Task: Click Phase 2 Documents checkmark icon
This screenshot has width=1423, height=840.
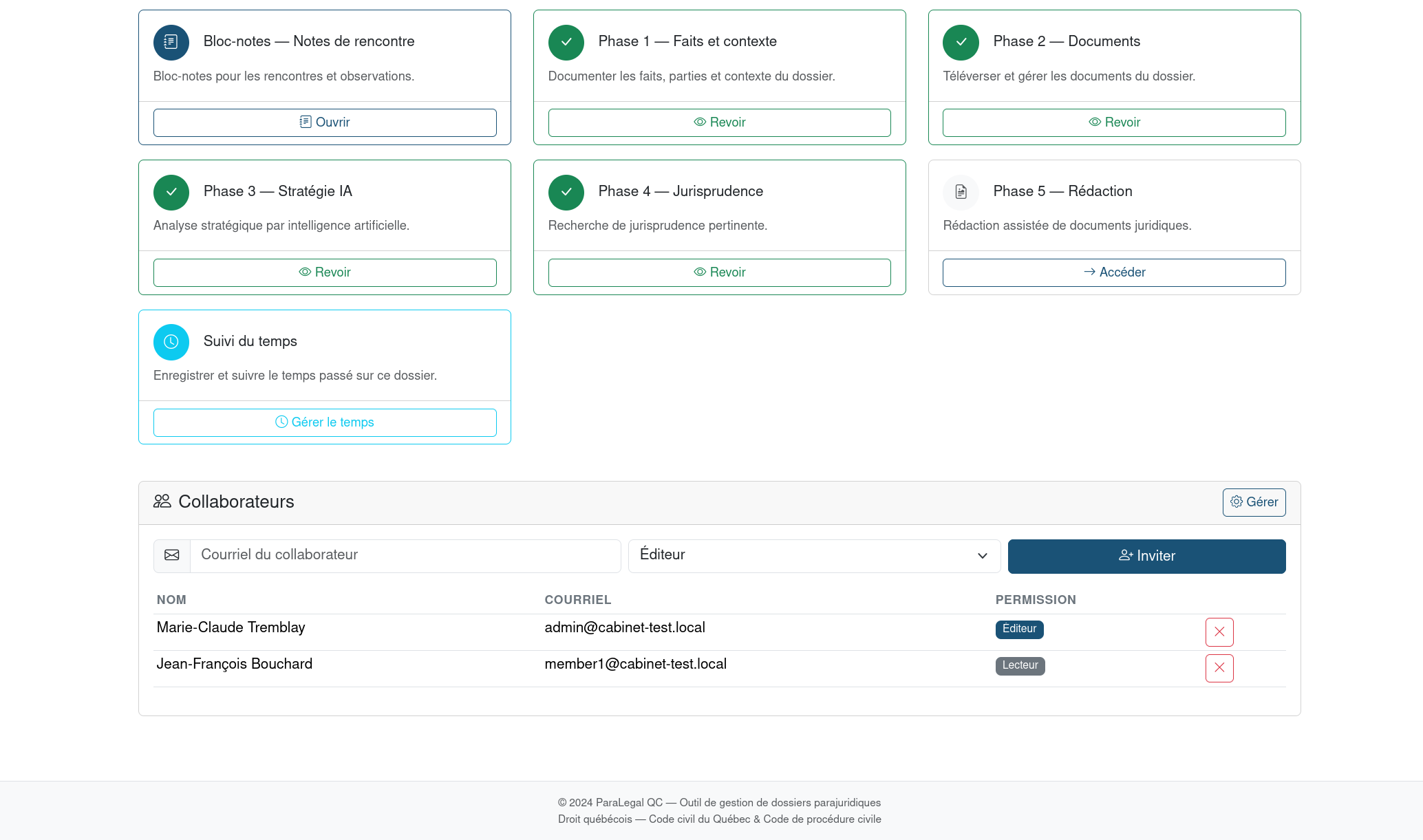Action: coord(961,43)
